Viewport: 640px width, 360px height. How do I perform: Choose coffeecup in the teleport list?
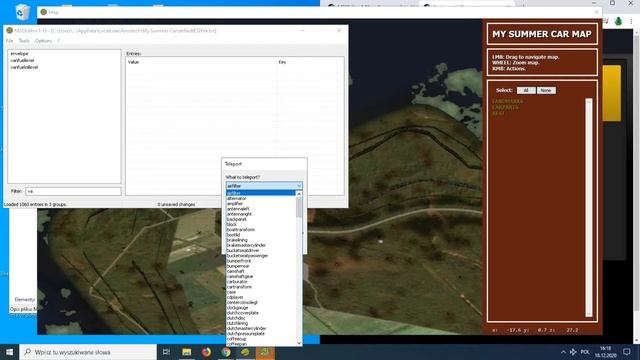click(261, 339)
